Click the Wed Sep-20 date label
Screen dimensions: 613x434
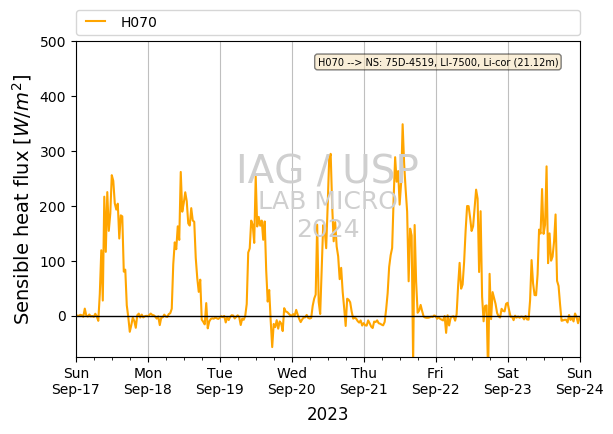click(x=292, y=381)
